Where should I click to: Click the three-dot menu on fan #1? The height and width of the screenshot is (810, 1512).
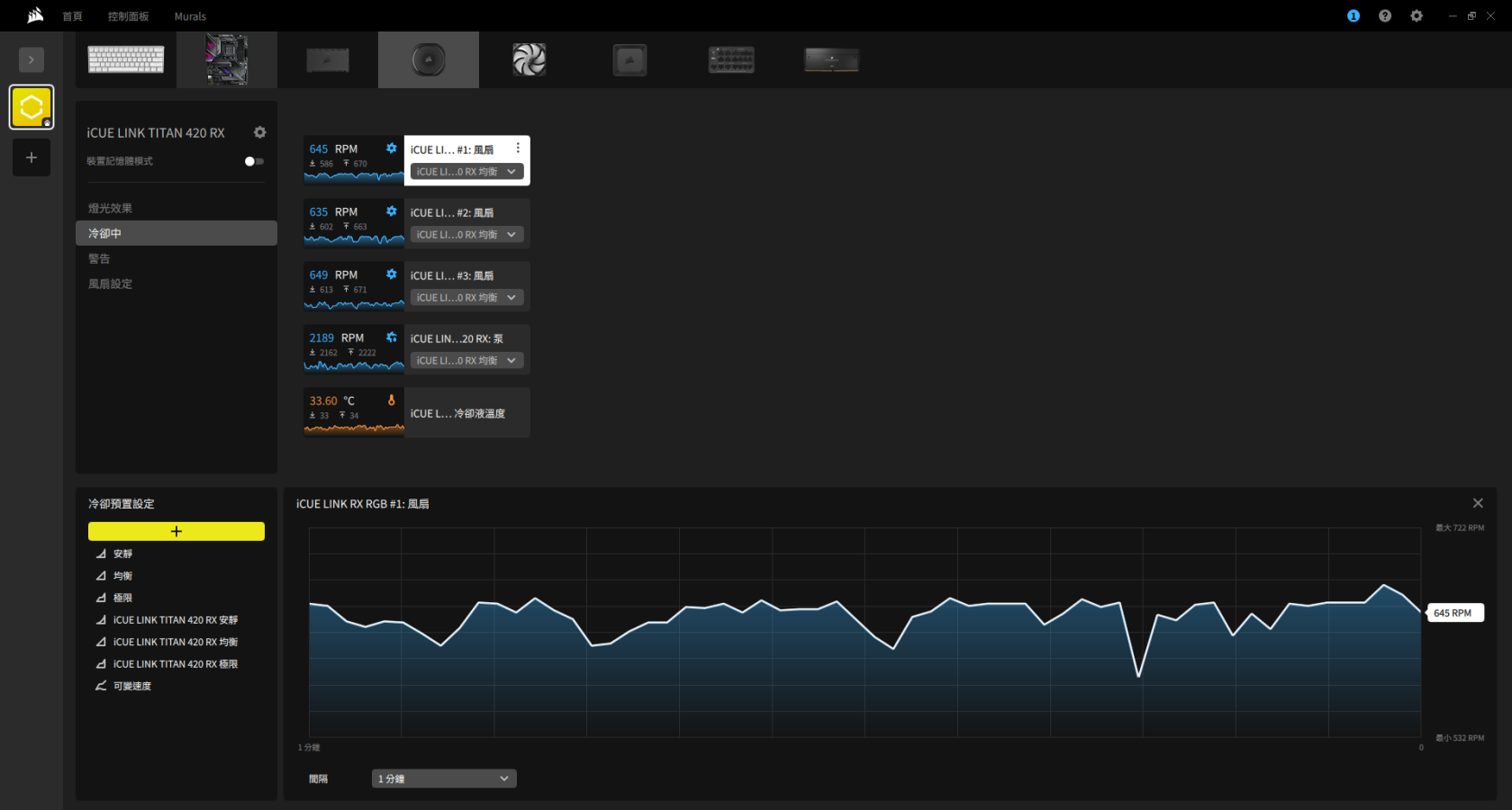(517, 148)
